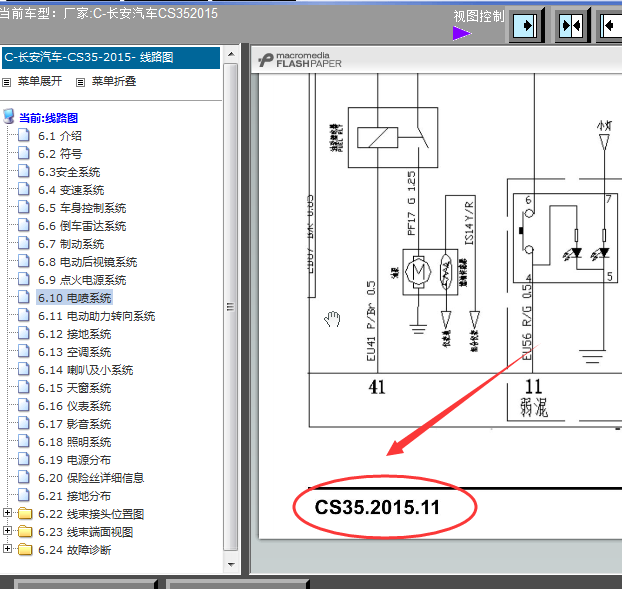Screen dimensions: 622x589
Task: Click the page icon beside 6.21 接地分布
Action: pos(24,495)
